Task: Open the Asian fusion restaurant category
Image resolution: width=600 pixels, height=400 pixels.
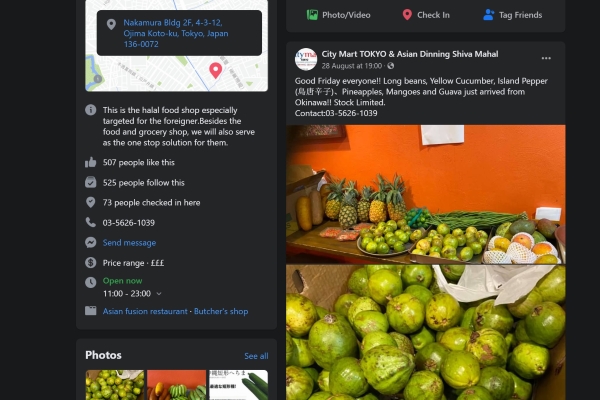Action: 145,311
